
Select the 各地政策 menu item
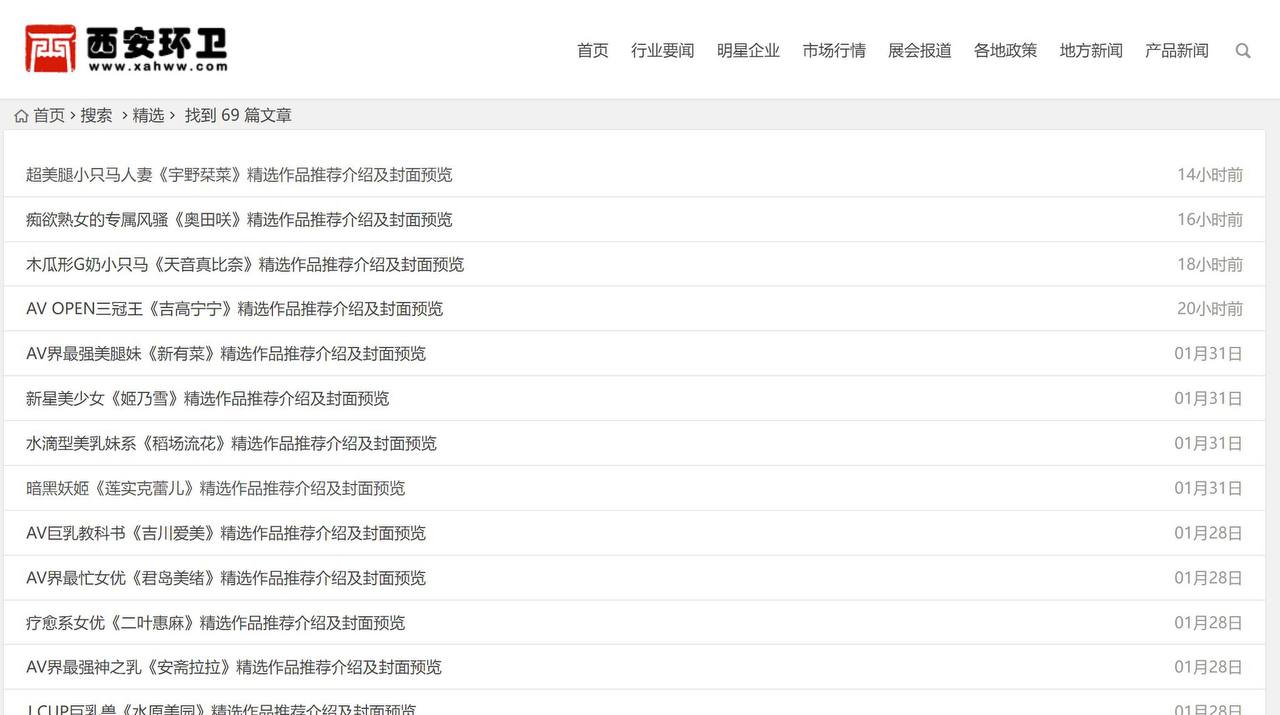click(1006, 50)
